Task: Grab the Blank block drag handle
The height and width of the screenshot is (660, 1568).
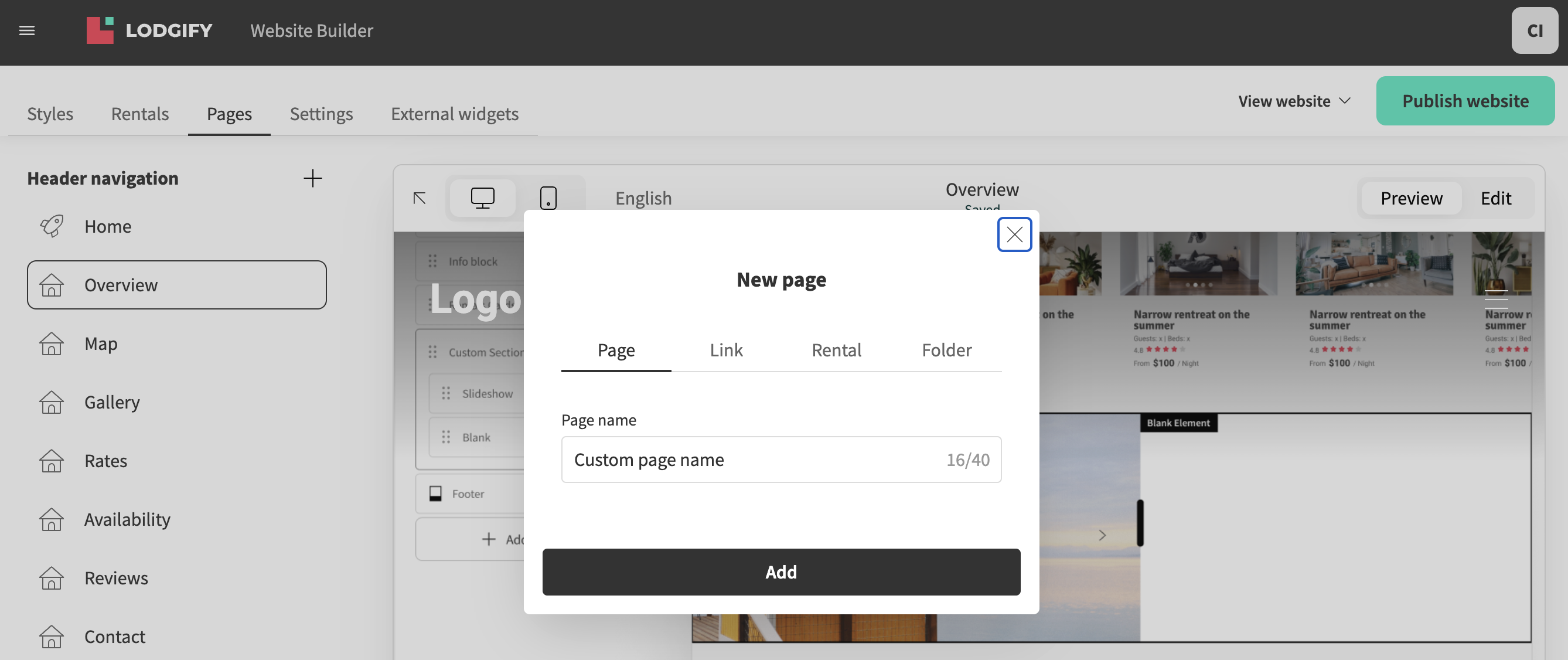Action: 446,437
